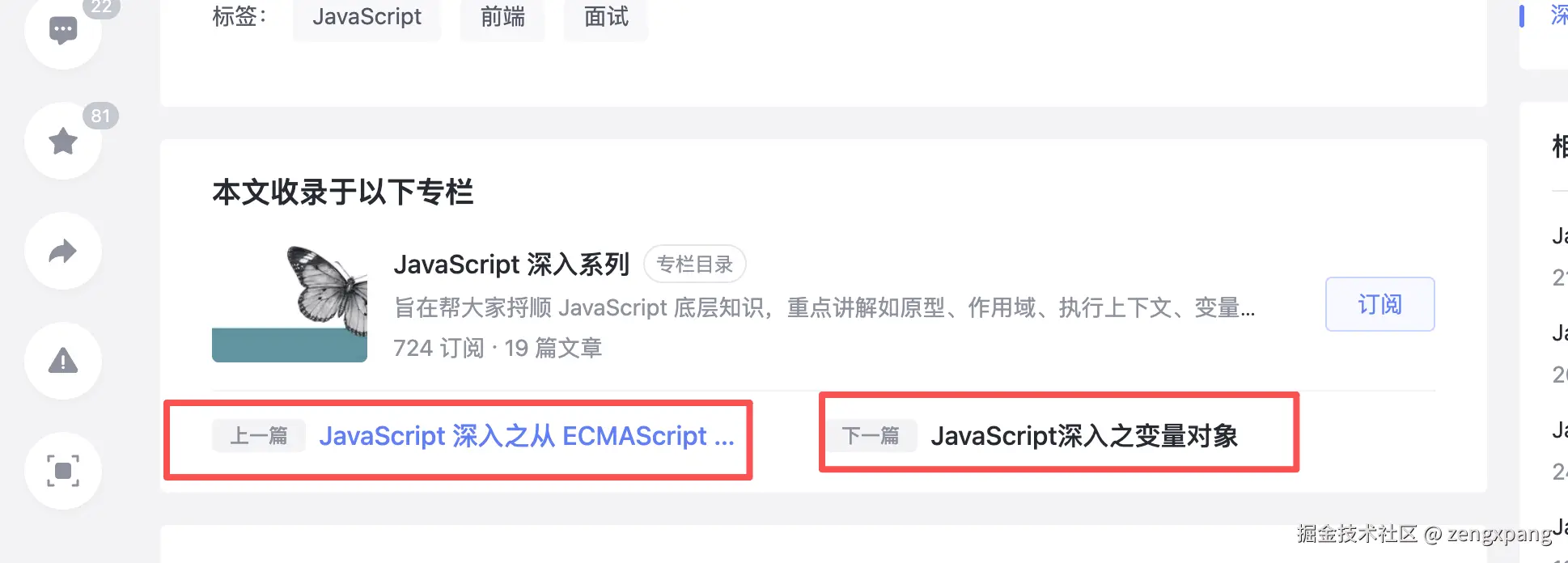Image resolution: width=1568 pixels, height=563 pixels.
Task: Click the share arrow icon
Action: coord(63,252)
